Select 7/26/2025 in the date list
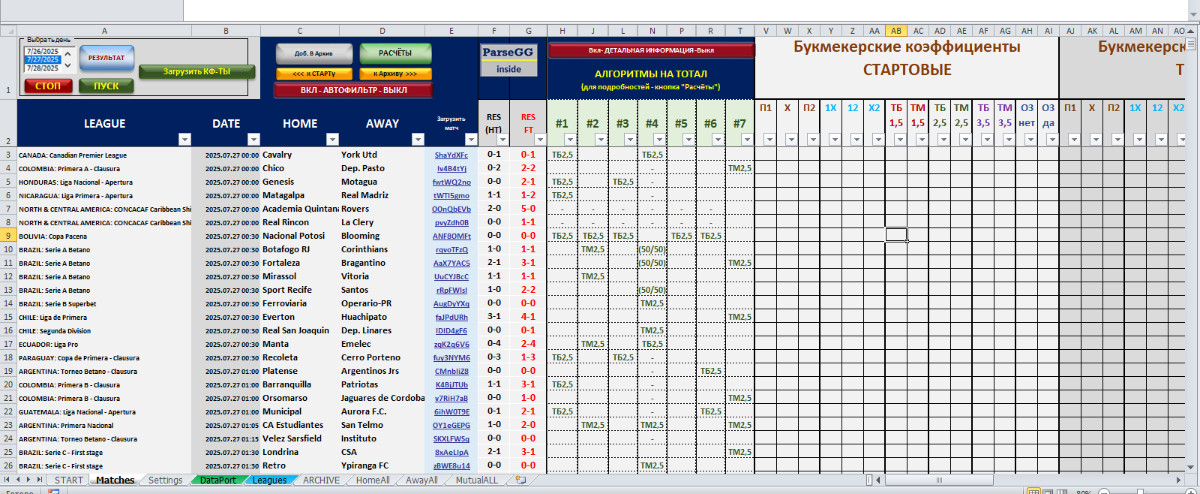Viewport: 1200px width, 494px height. coord(41,50)
